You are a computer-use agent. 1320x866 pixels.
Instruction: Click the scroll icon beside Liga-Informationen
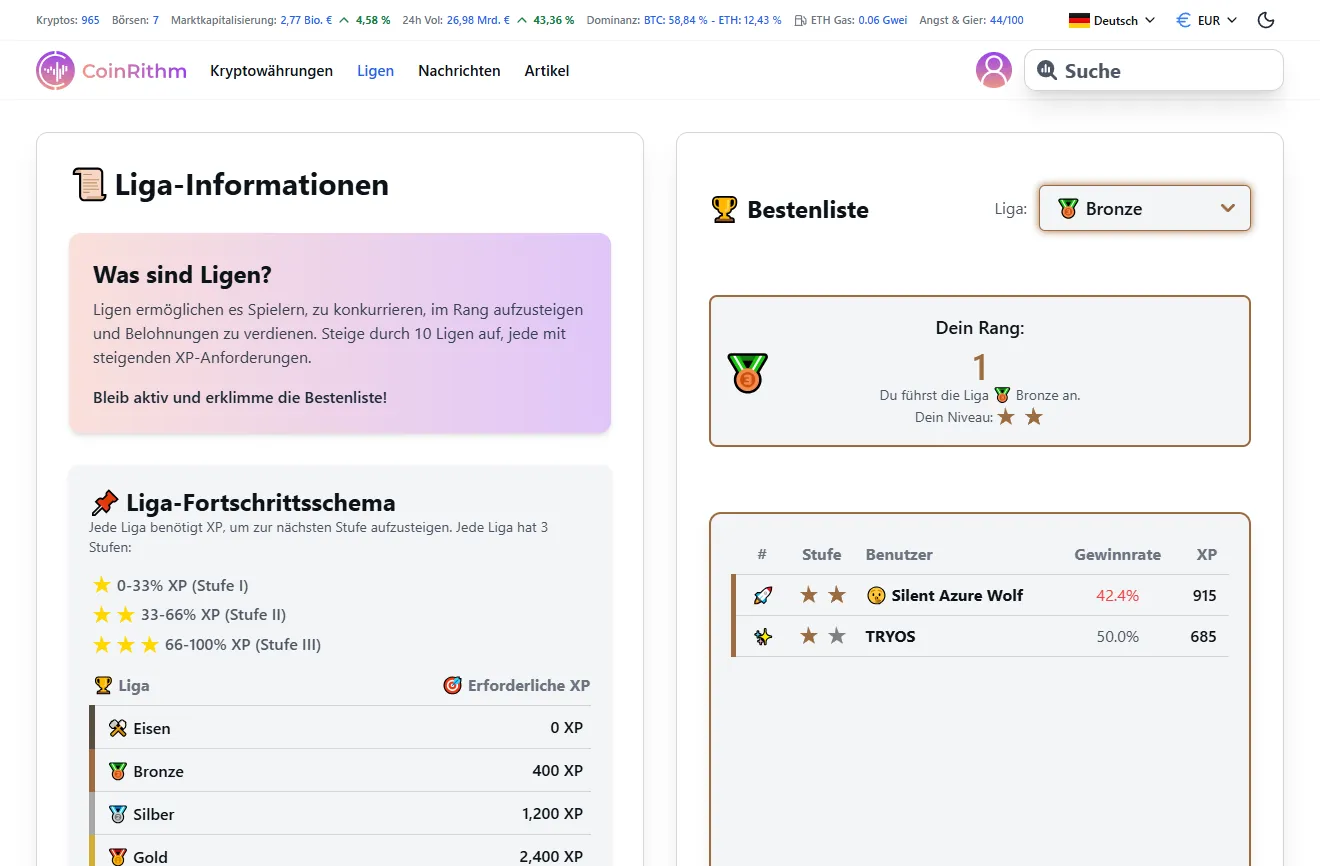point(90,184)
